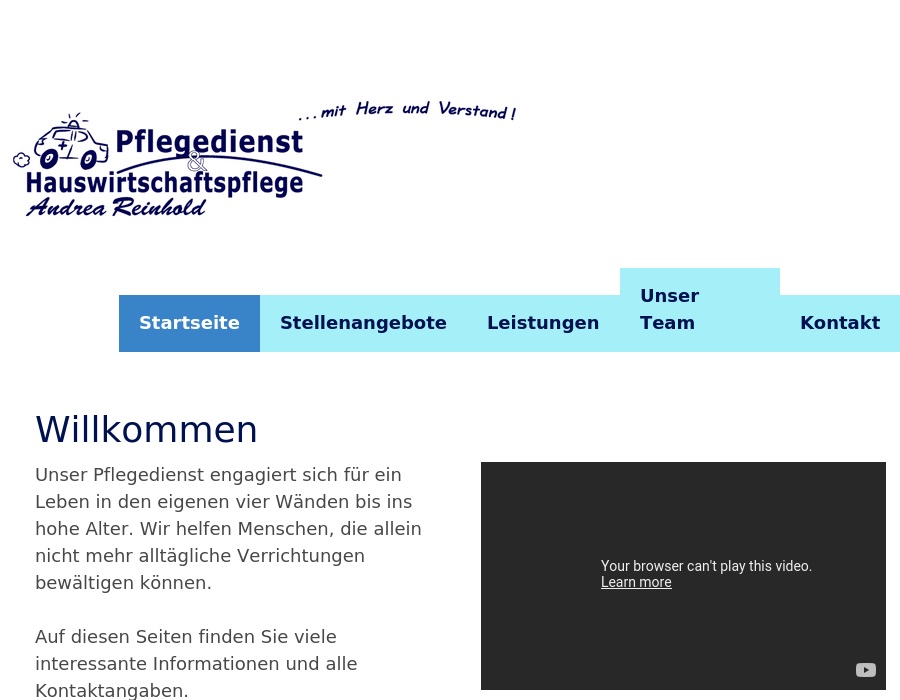
Task: Click the YouTube watermark on the video player
Action: tap(864, 670)
